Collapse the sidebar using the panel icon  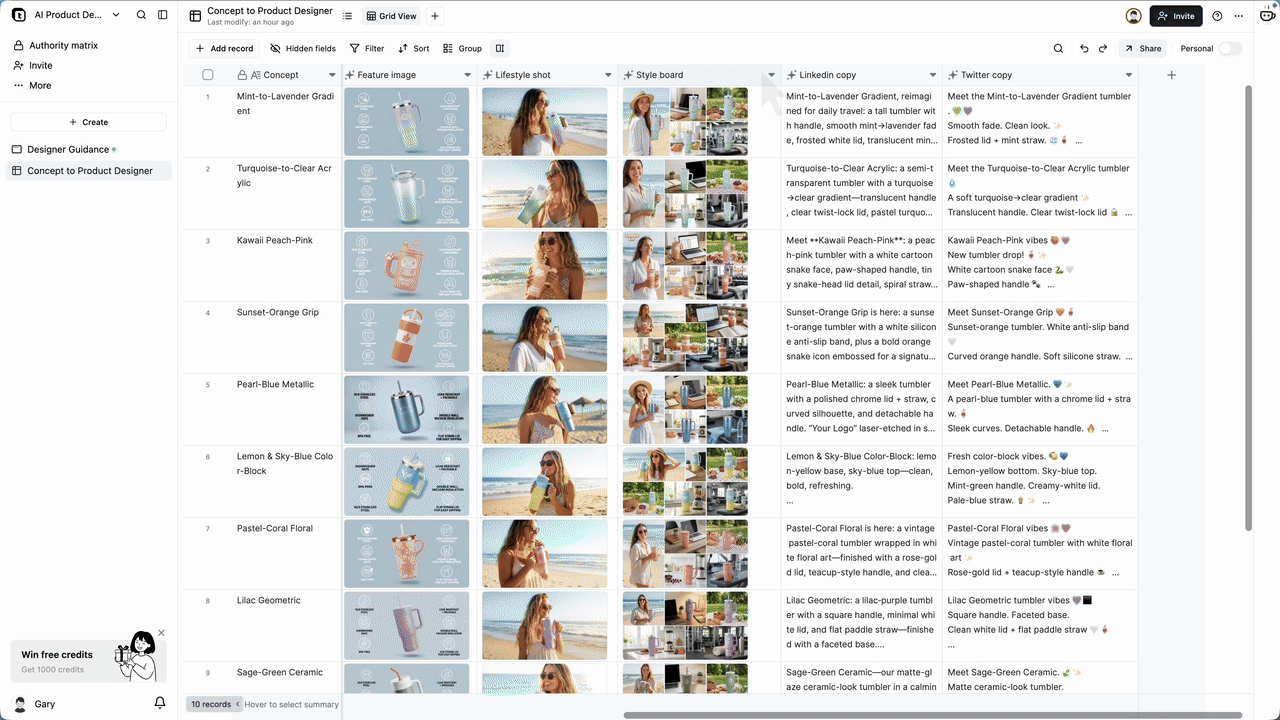163,15
